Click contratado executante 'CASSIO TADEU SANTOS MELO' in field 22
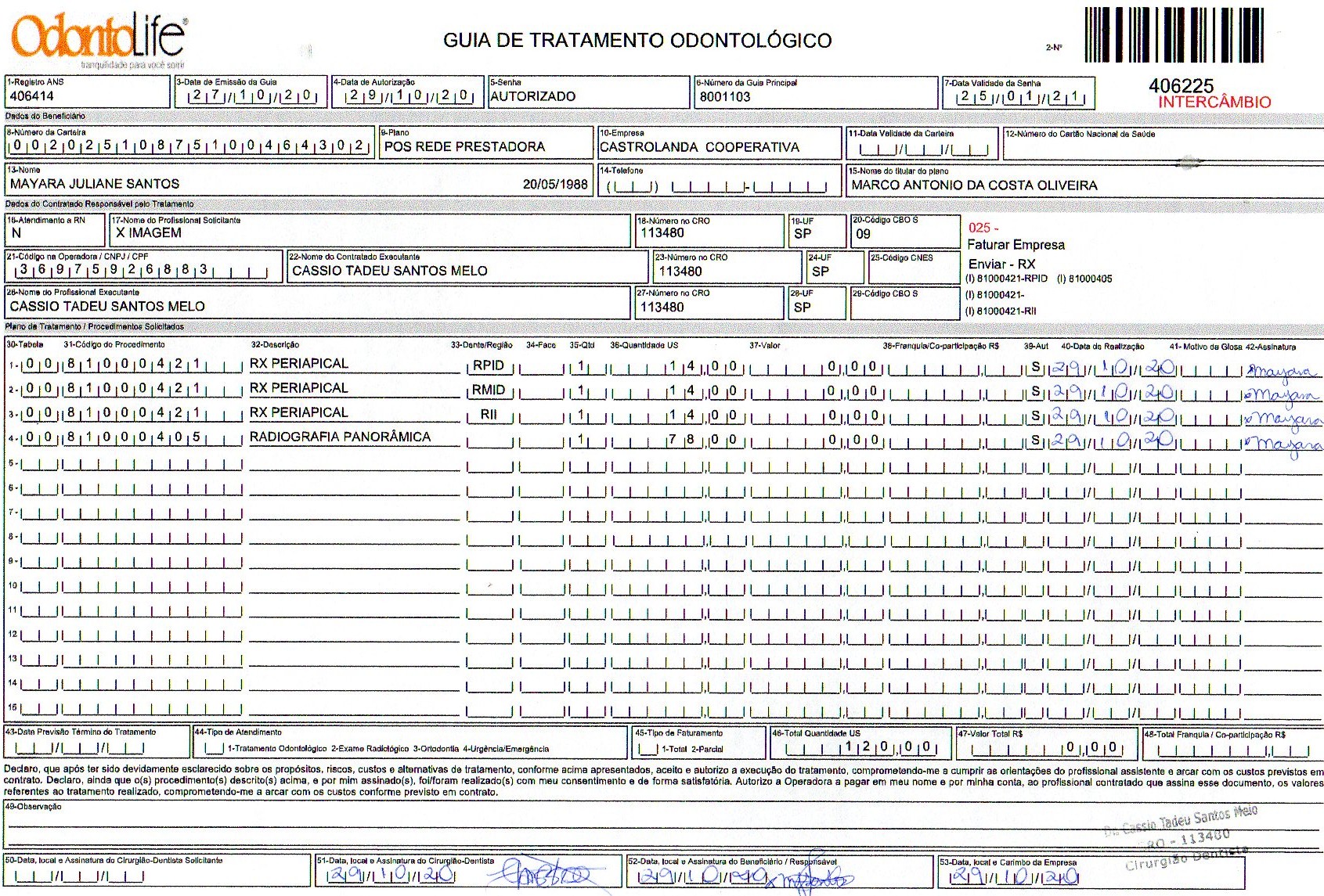Image resolution: width=1324 pixels, height=896 pixels. [390, 271]
